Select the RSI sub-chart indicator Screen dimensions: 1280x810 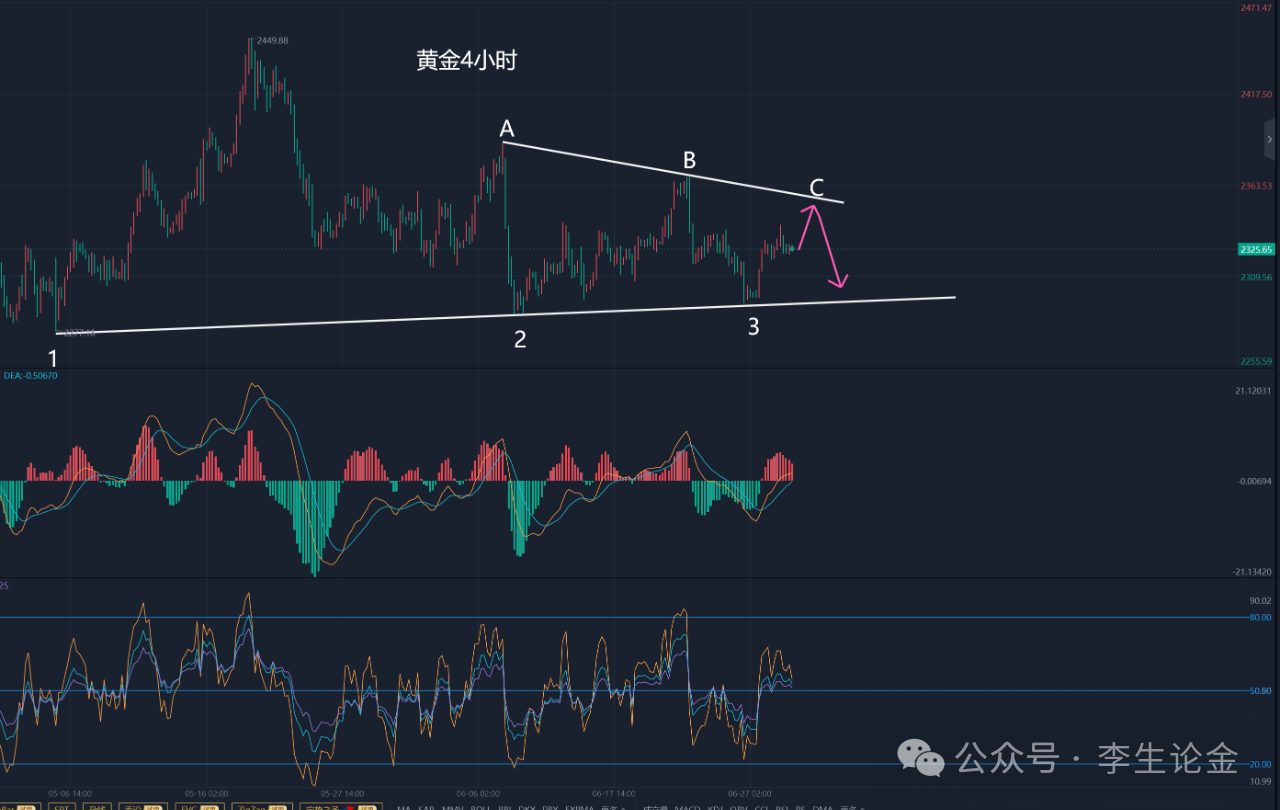pos(782,808)
